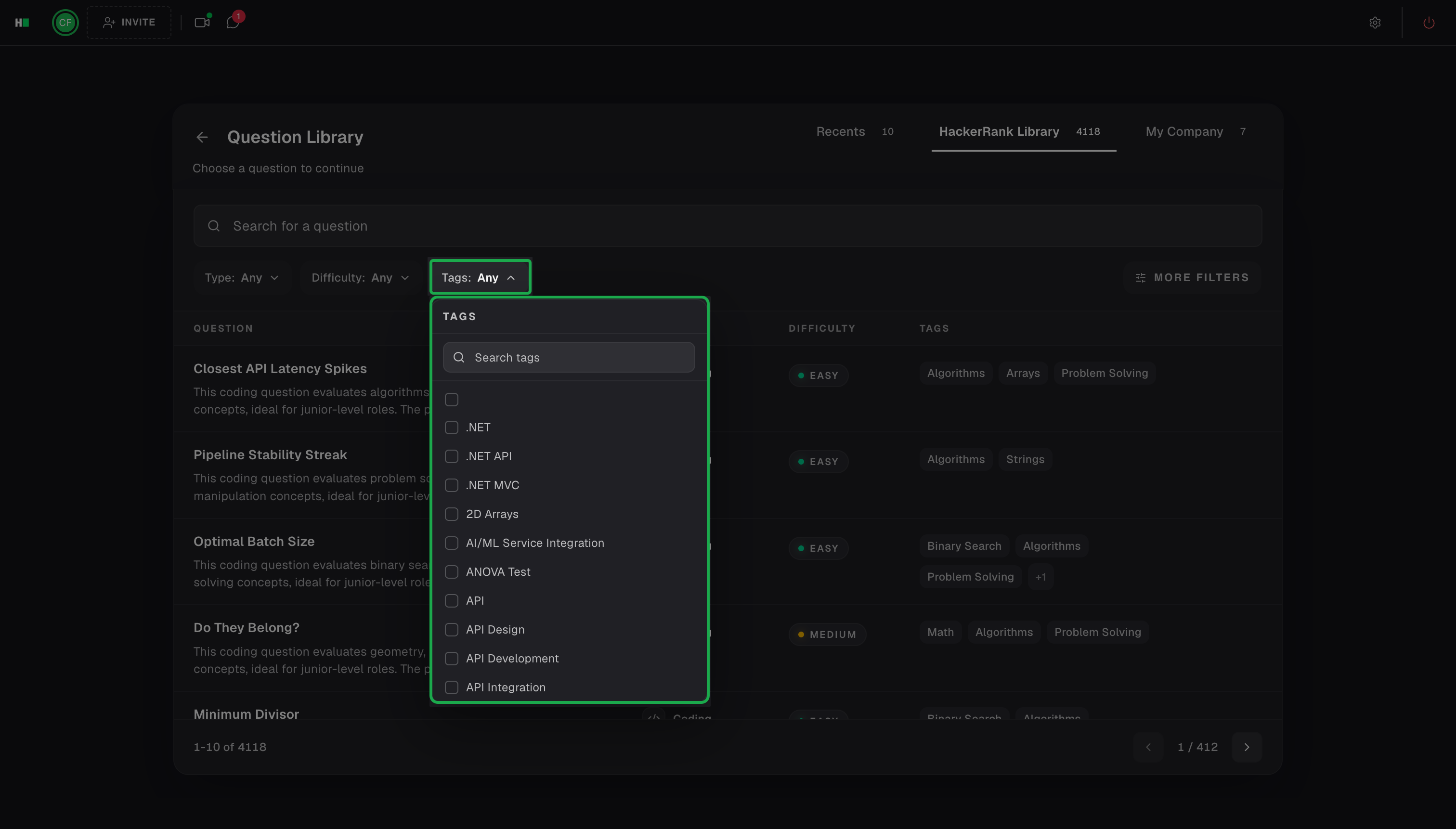Collapse the Tags: Any dropdown

click(480, 278)
